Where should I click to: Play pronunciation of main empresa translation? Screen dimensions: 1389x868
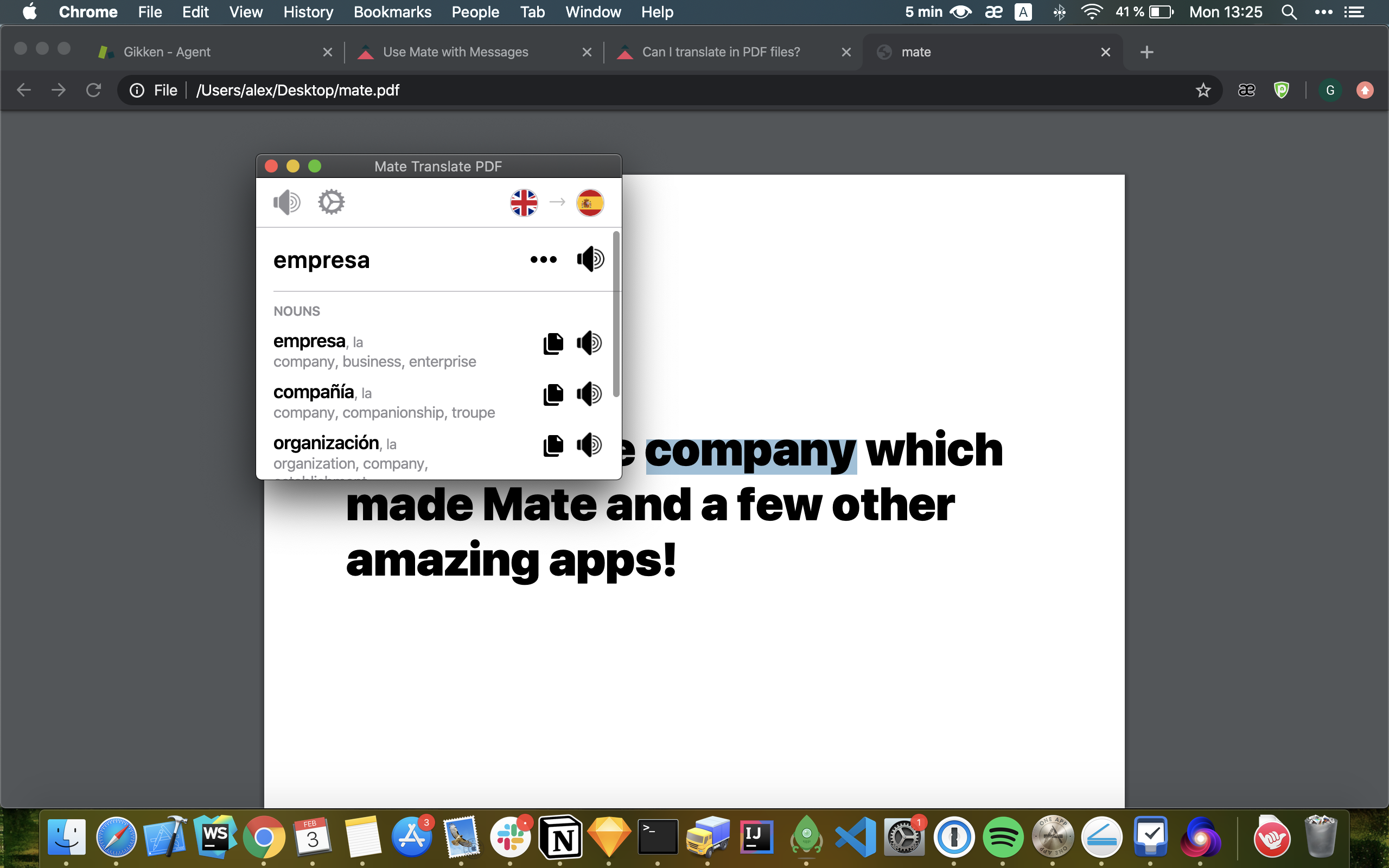[590, 259]
